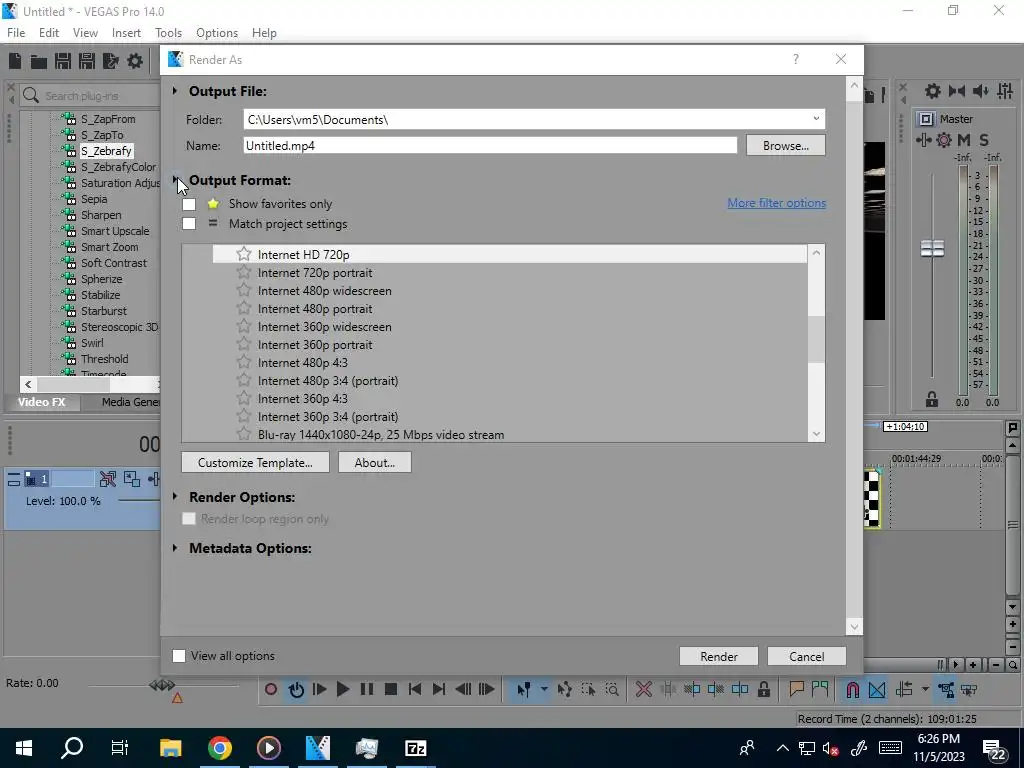Click the New project icon in main toolbar
The width and height of the screenshot is (1024, 768).
pos(15,61)
